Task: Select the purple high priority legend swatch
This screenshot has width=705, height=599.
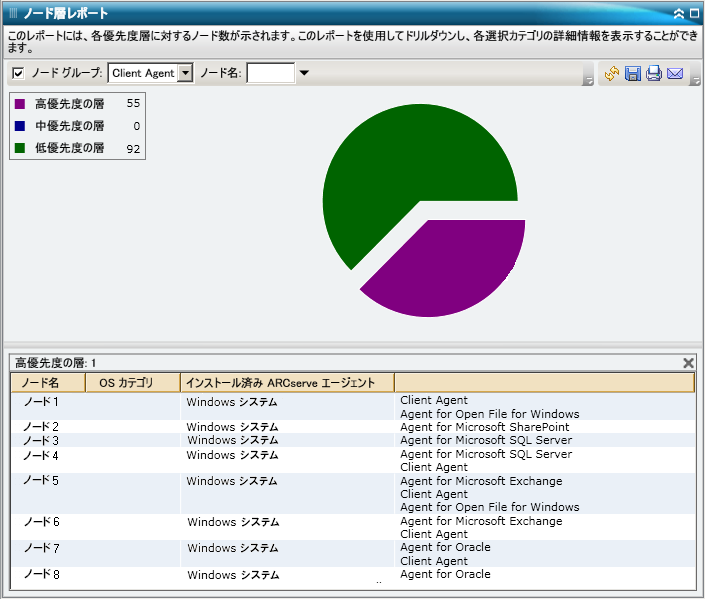Action: point(20,104)
